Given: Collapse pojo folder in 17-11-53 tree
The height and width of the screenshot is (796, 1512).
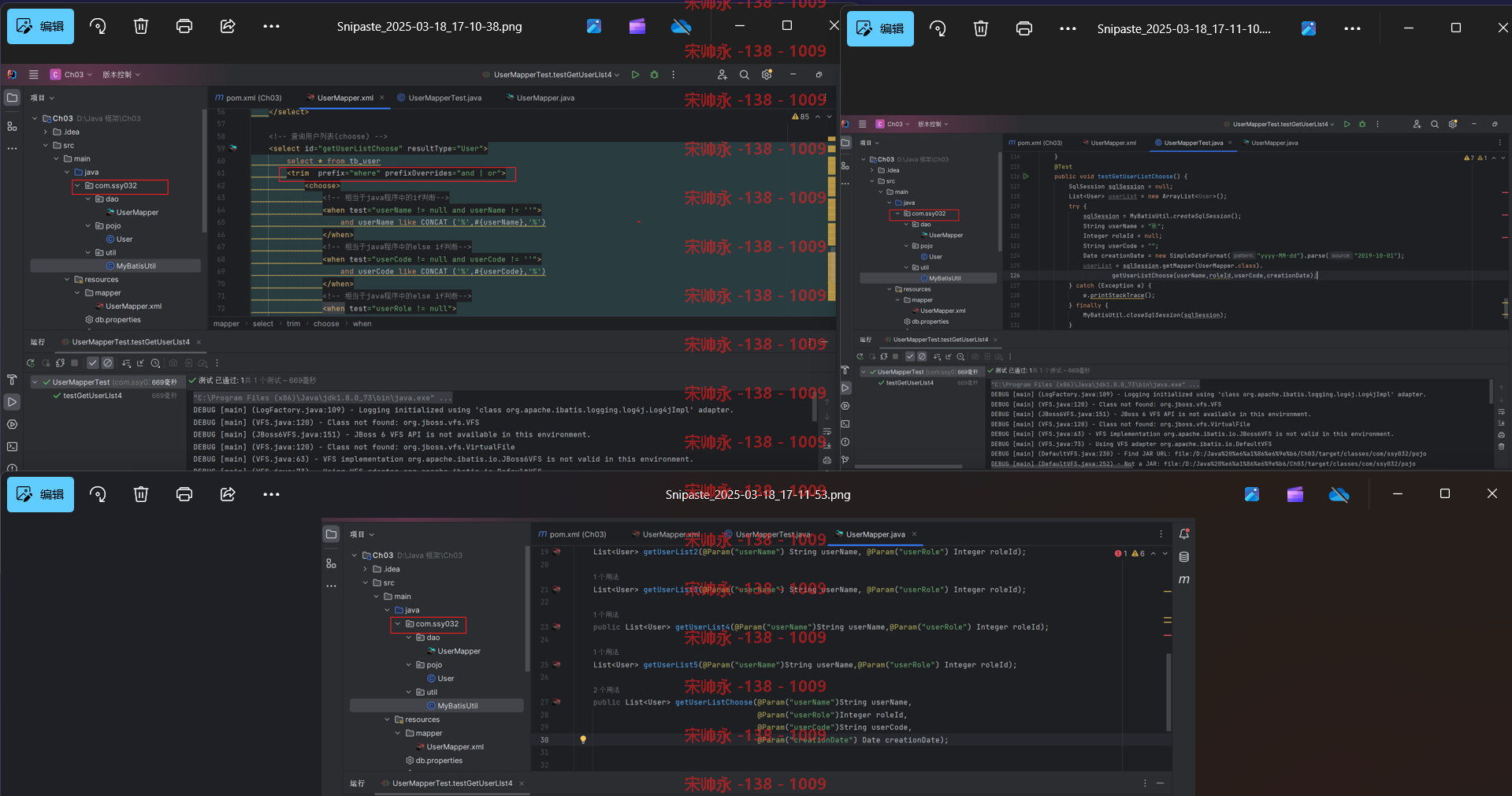Looking at the screenshot, I should click(409, 665).
